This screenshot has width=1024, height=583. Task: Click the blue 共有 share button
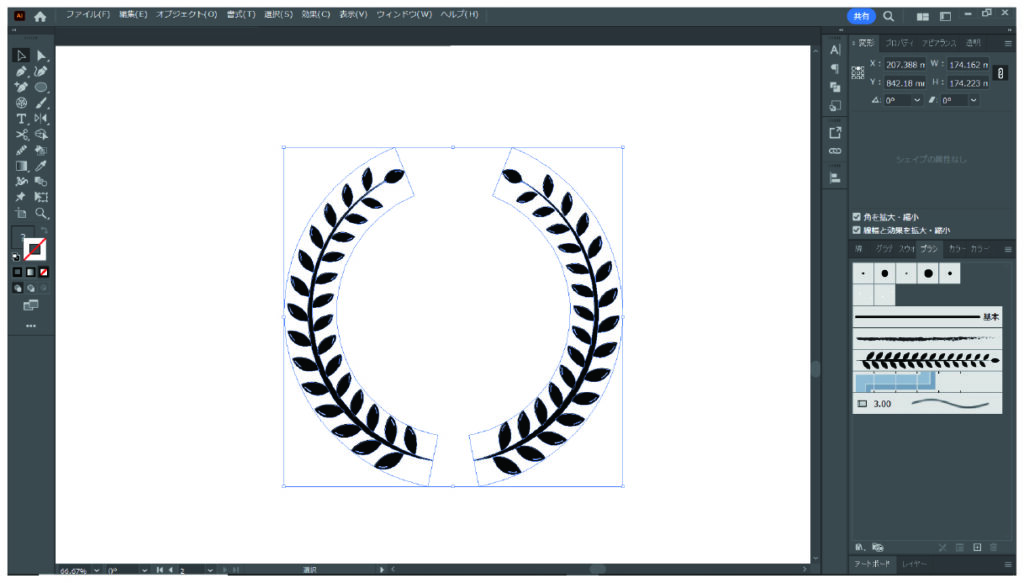coord(861,16)
